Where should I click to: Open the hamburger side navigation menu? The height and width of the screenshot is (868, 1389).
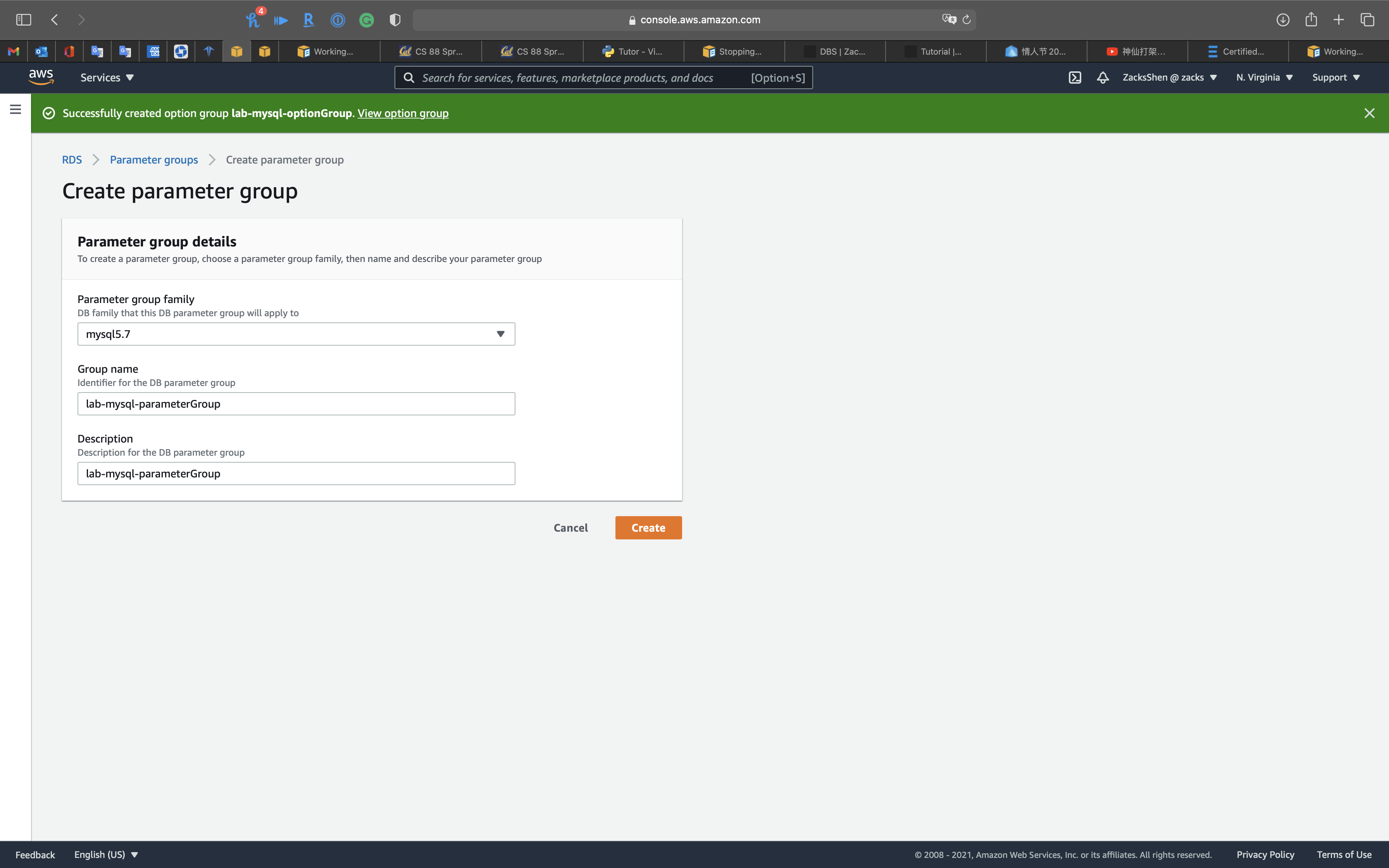(16, 109)
